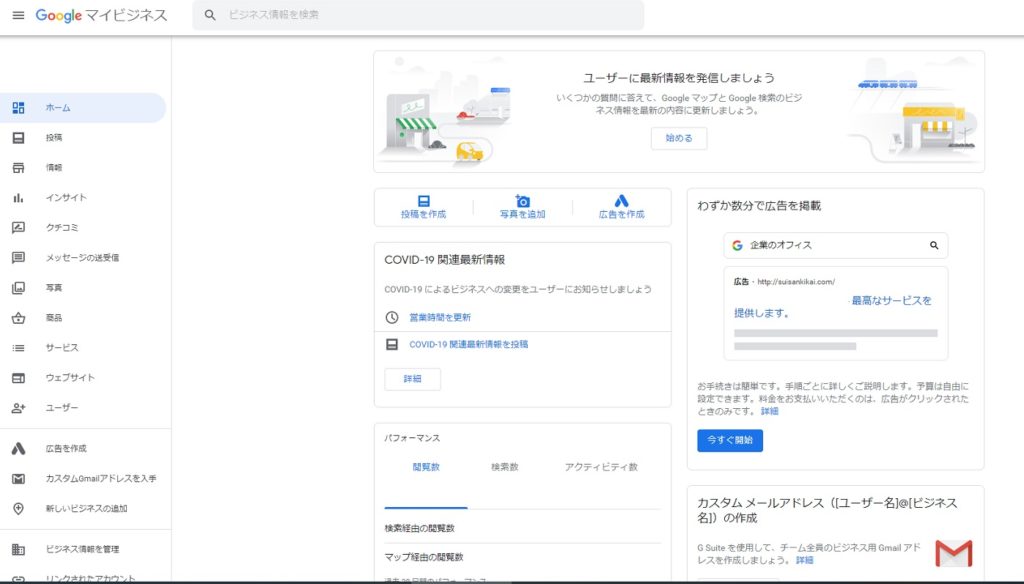Click the magnifier in the ad preview search box
The image size is (1024, 584).
point(934,246)
